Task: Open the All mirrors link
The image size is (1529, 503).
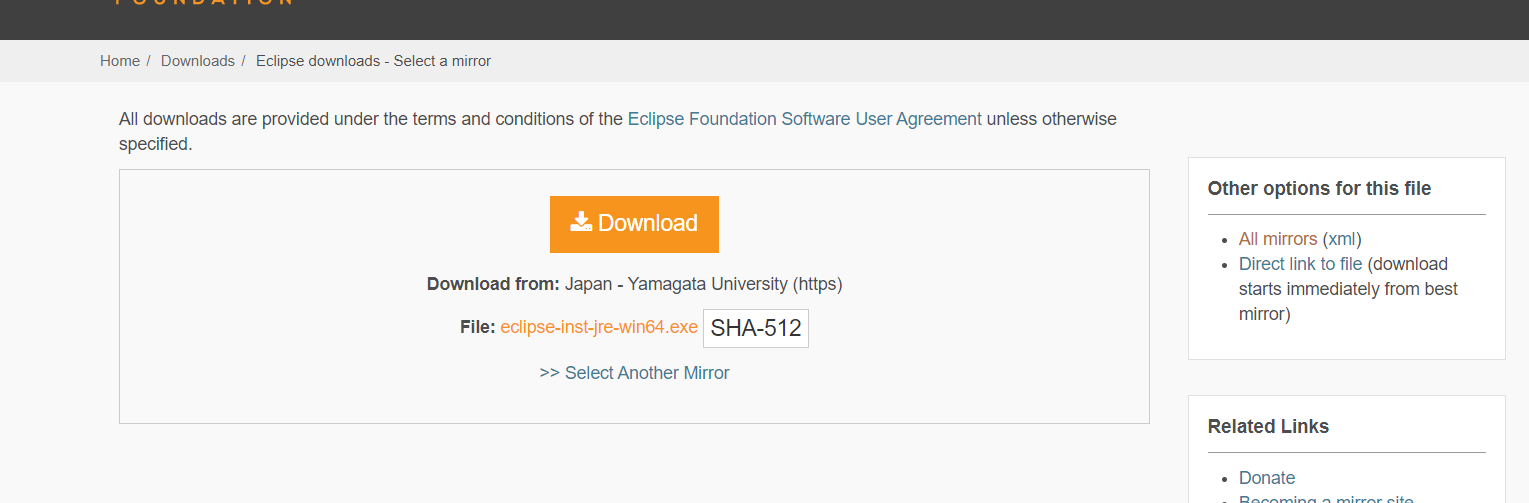Action: (1278, 239)
